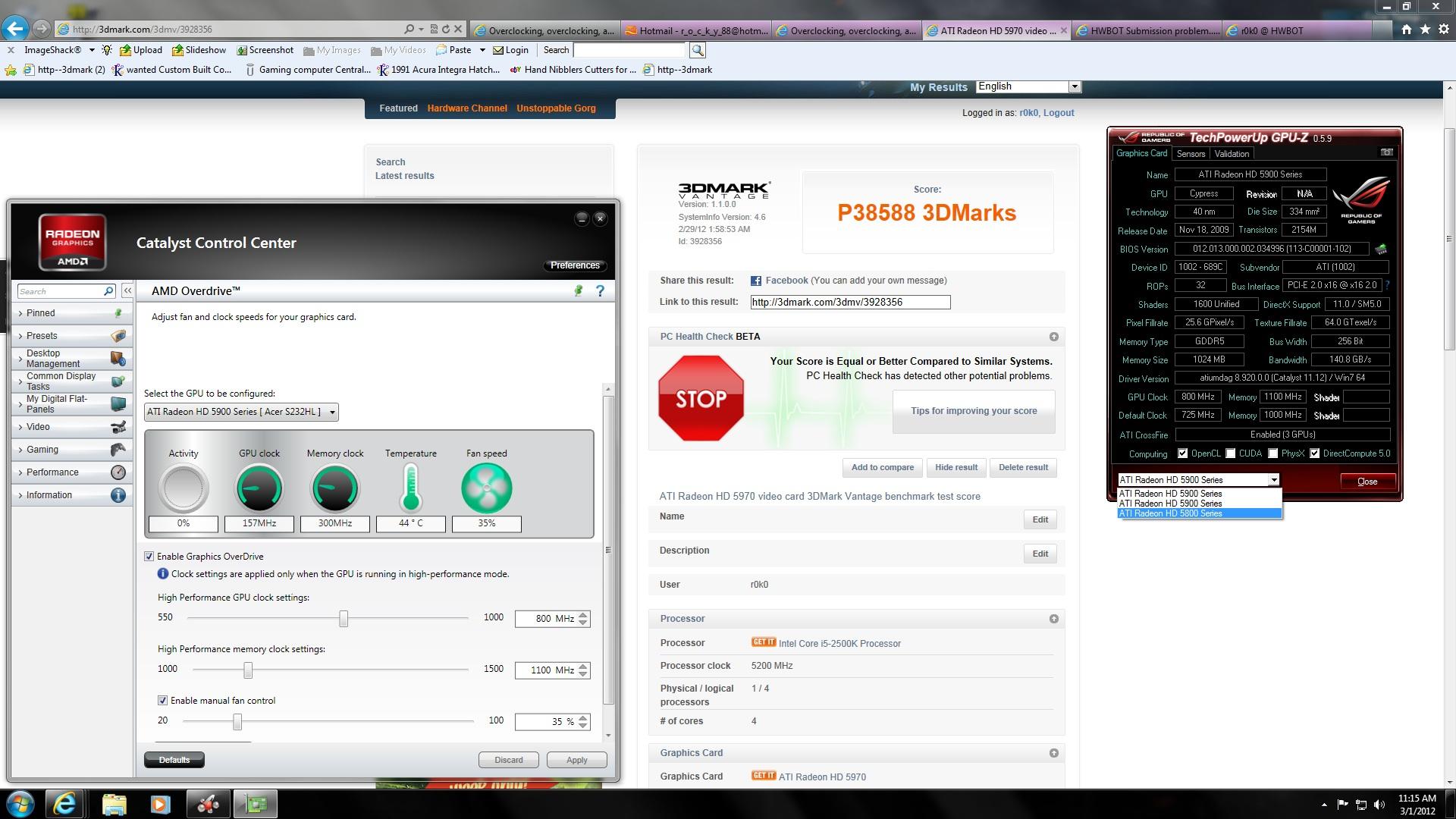1456x819 pixels.
Task: Open the HWBOT Submission problem tab
Action: pos(1147,30)
